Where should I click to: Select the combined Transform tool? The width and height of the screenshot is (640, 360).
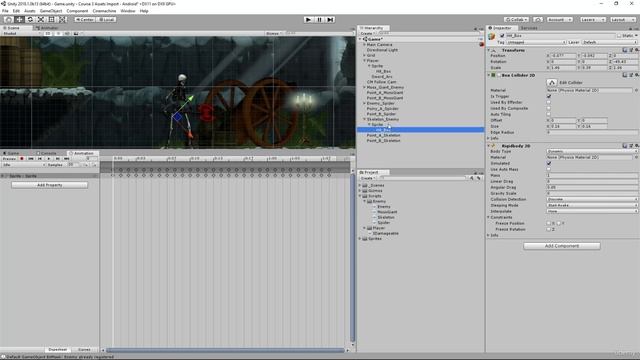(62, 19)
